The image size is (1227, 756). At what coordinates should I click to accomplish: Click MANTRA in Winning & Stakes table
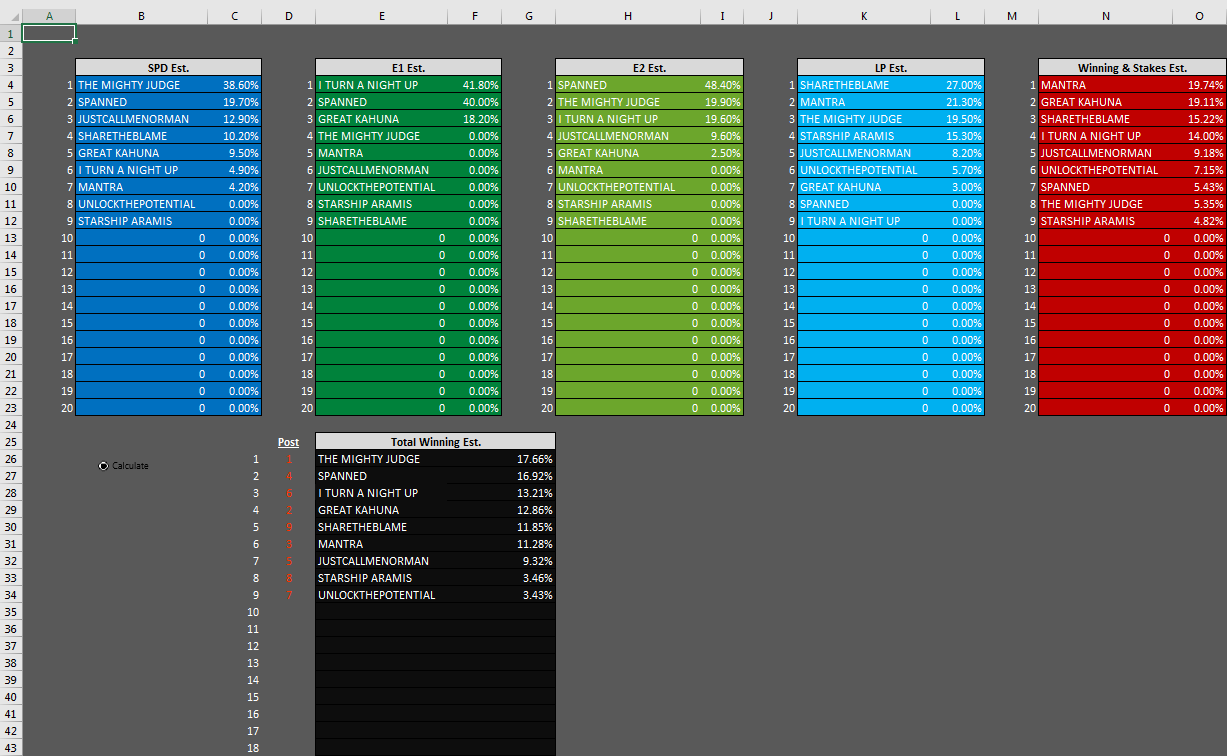1064,86
